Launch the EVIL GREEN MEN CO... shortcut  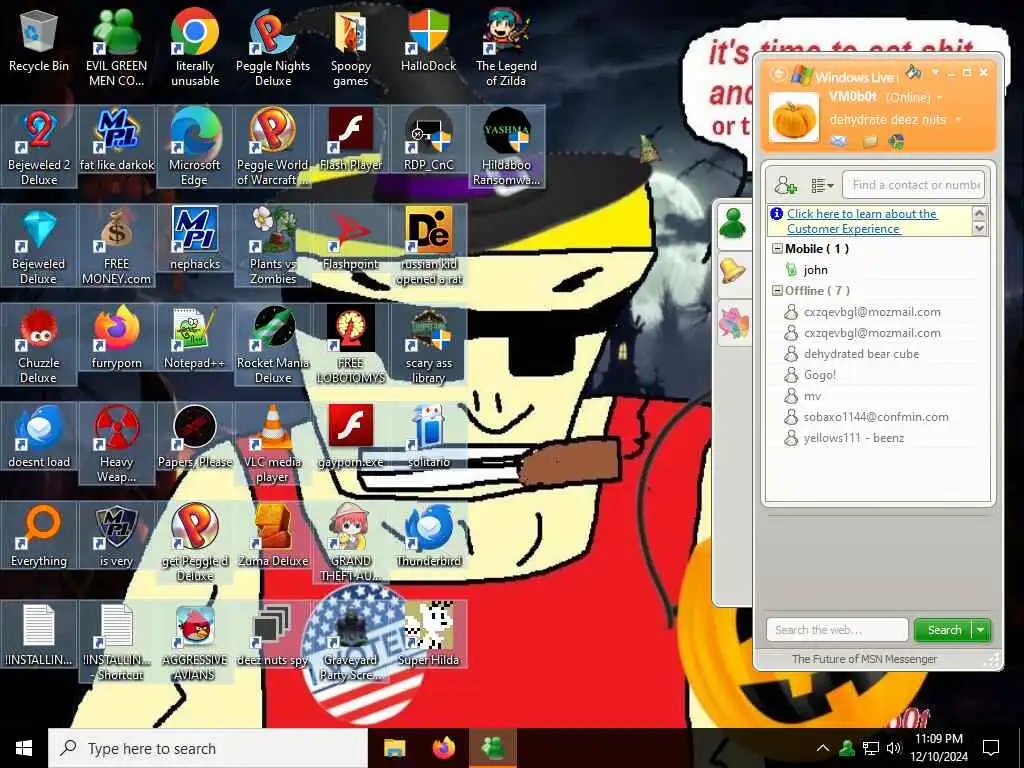116,48
